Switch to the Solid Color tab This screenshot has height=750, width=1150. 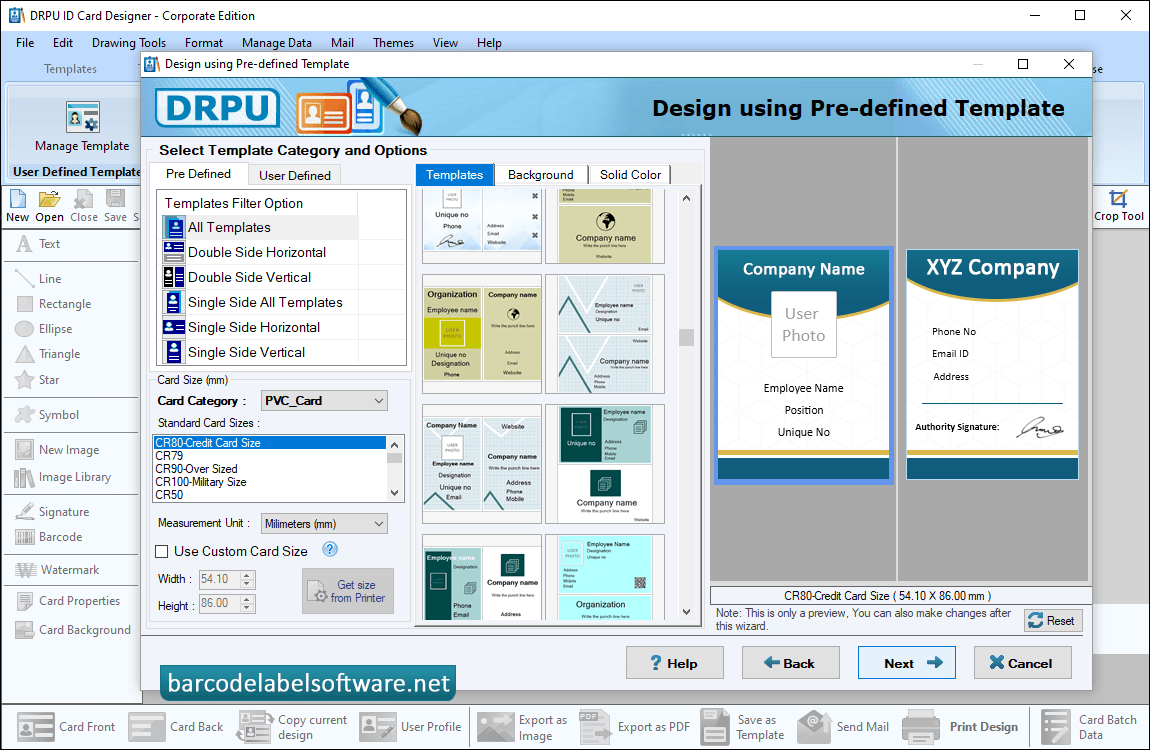[630, 174]
